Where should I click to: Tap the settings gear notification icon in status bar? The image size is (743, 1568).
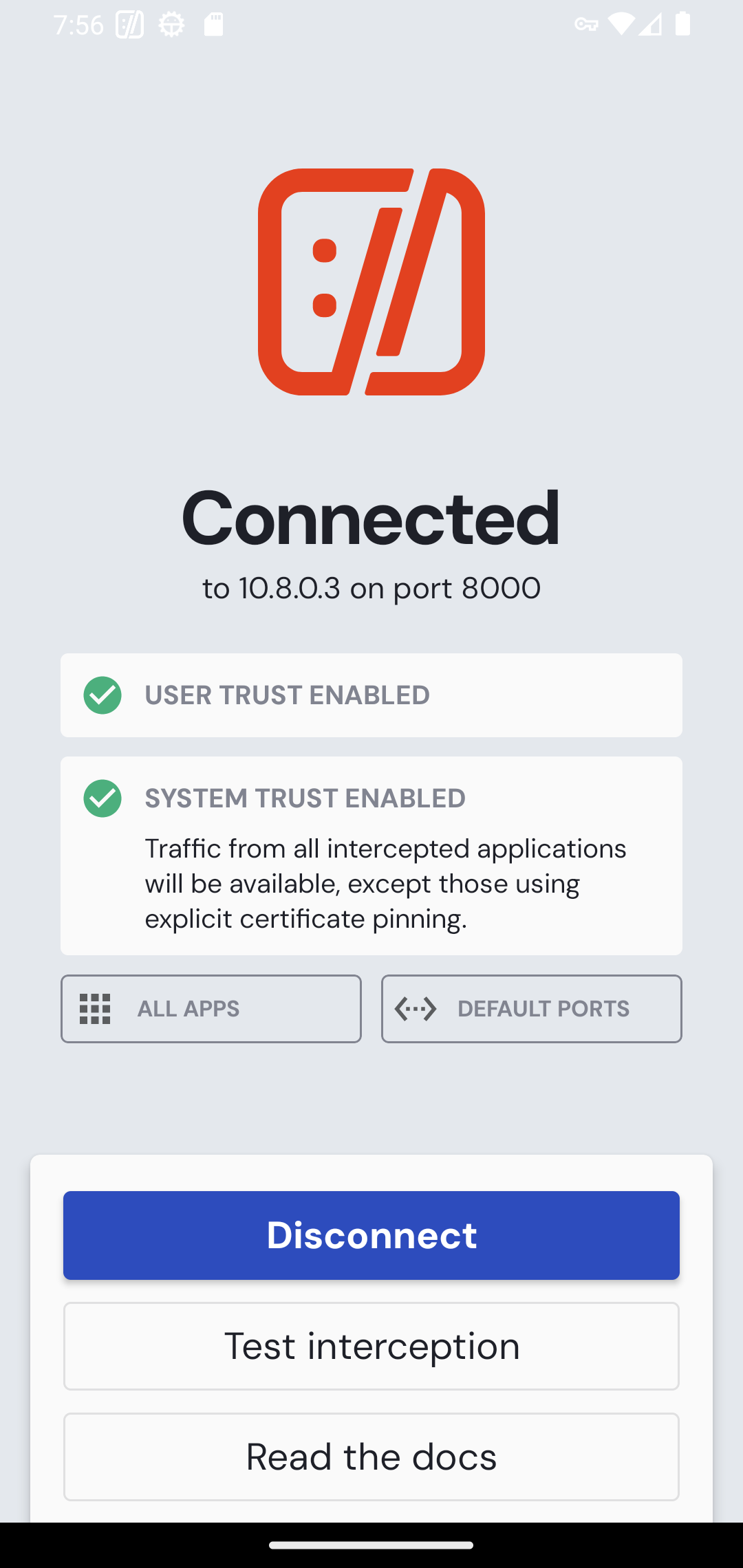(171, 25)
